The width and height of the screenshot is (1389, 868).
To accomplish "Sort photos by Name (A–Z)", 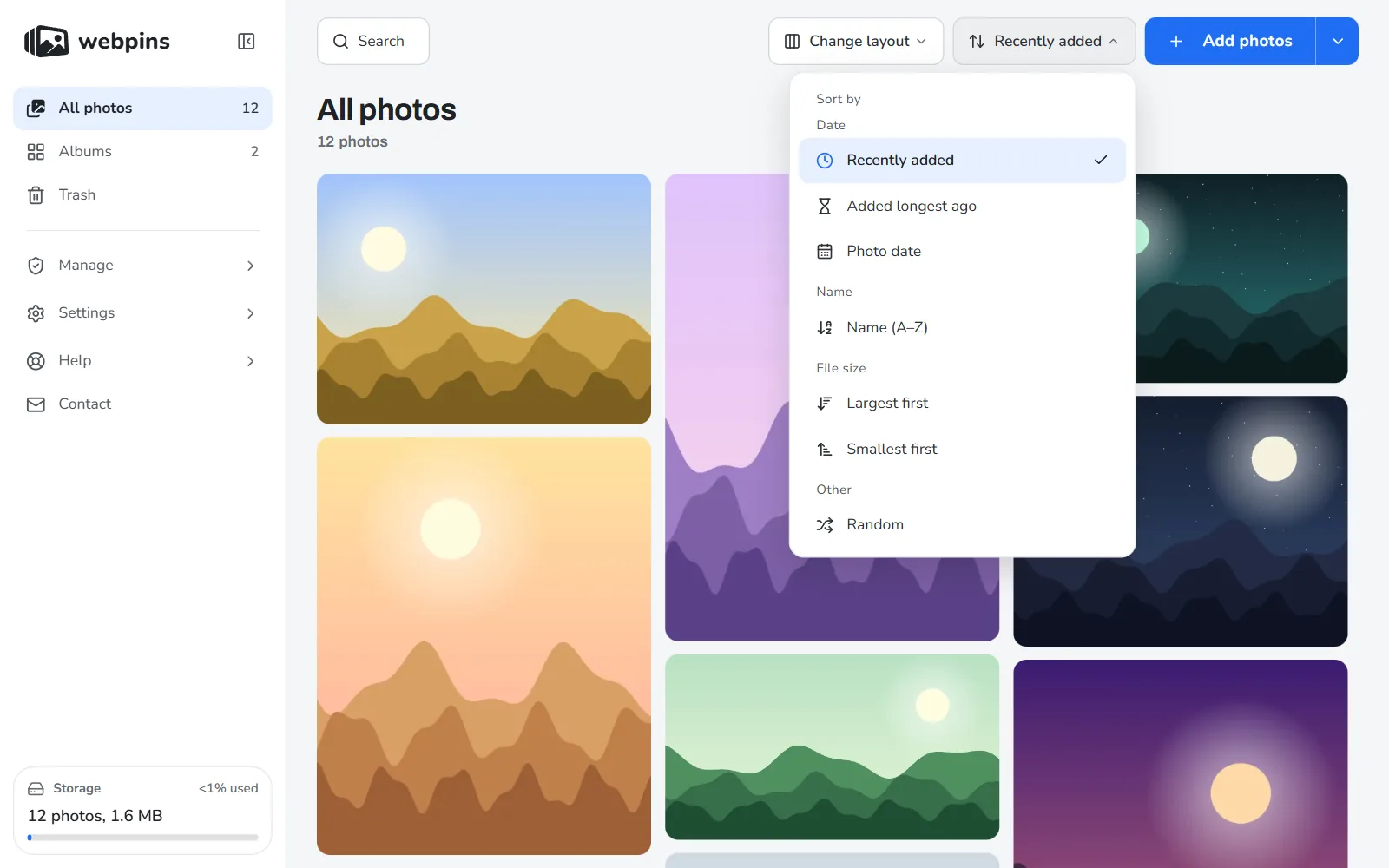I will pos(962,328).
